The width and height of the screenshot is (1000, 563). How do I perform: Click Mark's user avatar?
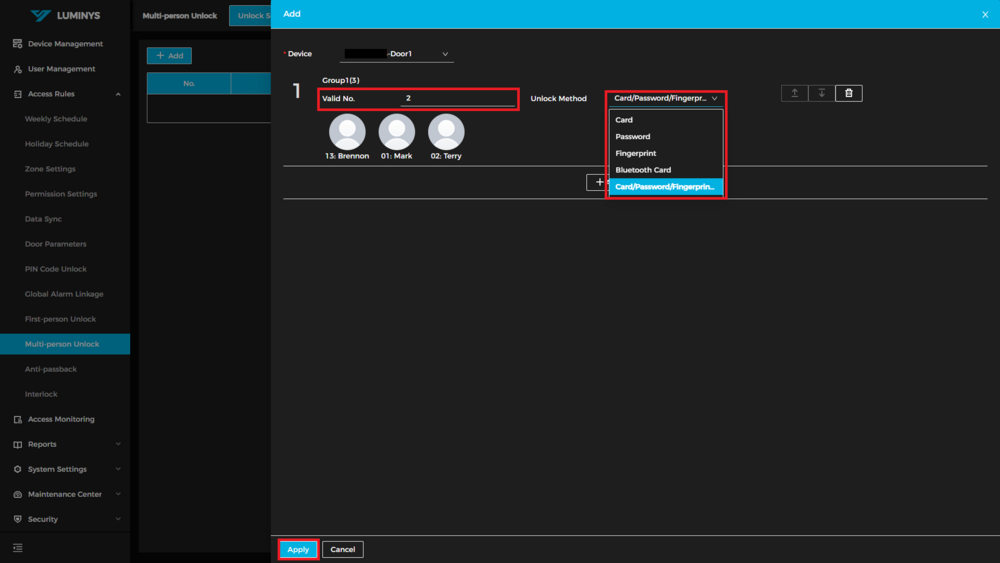397,132
